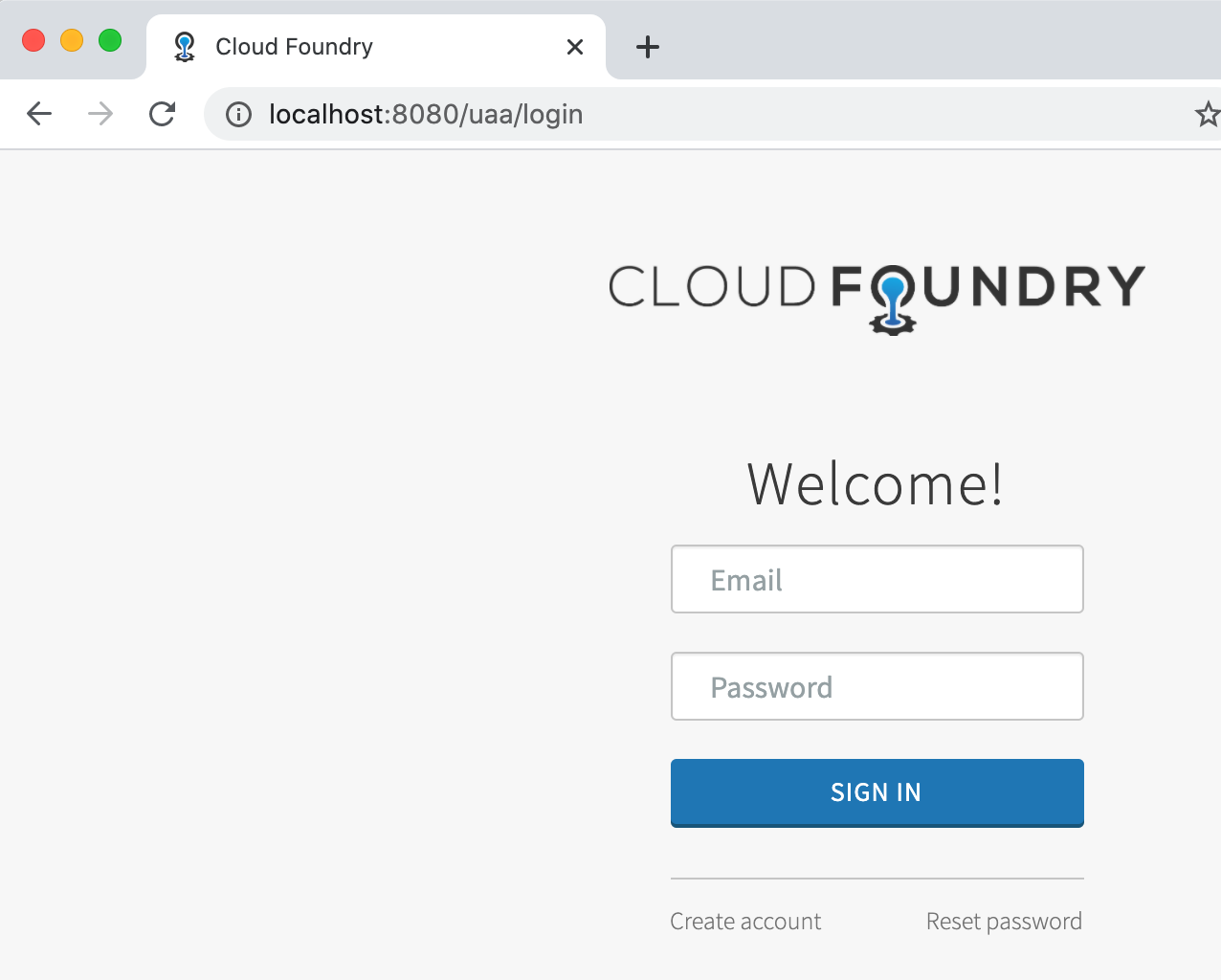Maximize the window with green button
This screenshot has width=1221, height=980.
pyautogui.click(x=110, y=40)
